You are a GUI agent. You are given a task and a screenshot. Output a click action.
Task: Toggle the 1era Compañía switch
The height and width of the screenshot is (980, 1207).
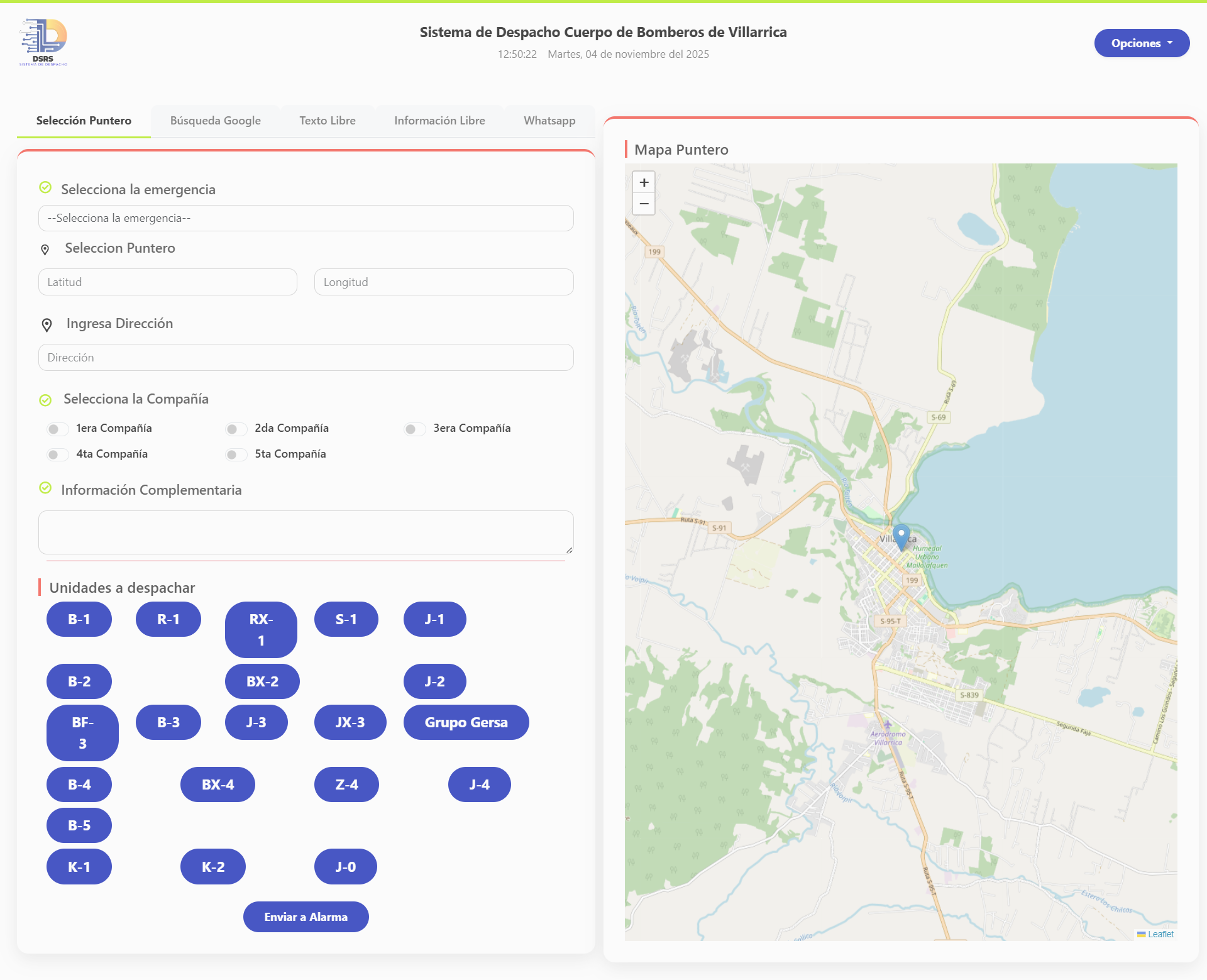[58, 429]
